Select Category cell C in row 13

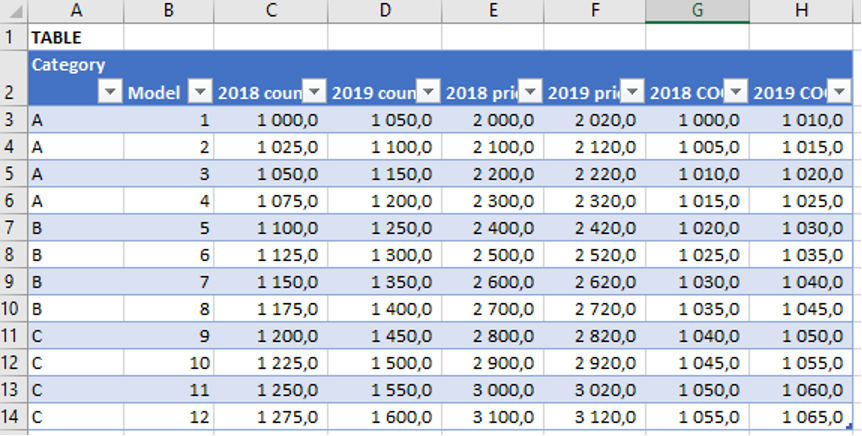pyautogui.click(x=76, y=390)
